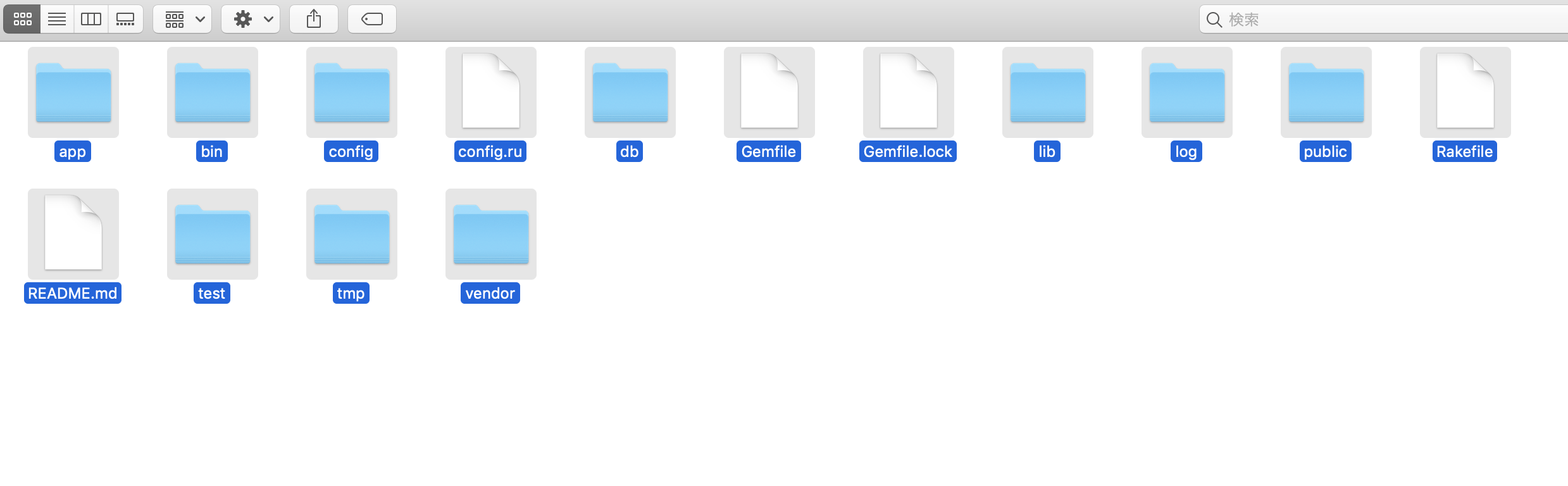Select the config.ru file icon
1568x486 pixels.
(x=491, y=92)
